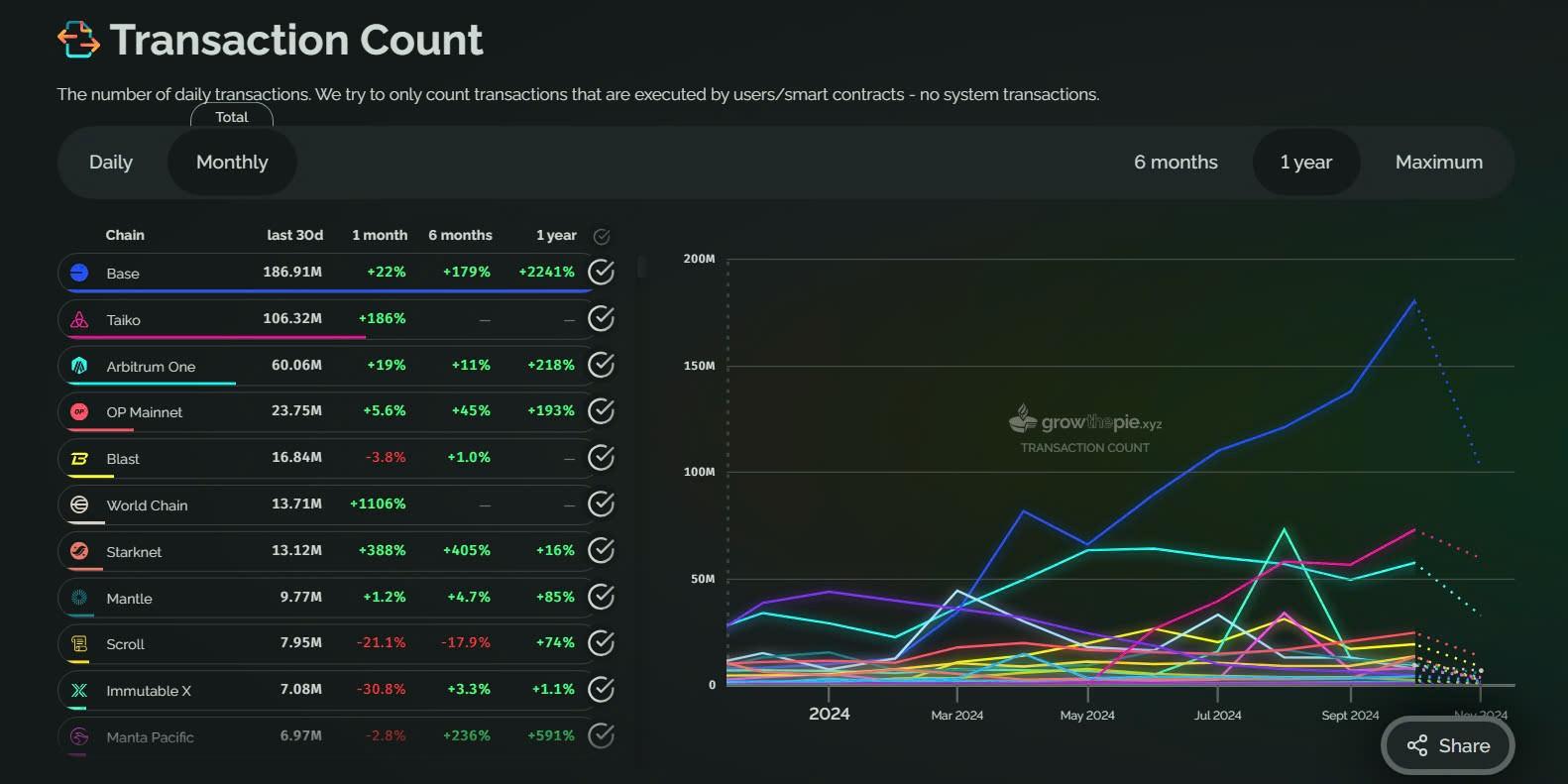The width and height of the screenshot is (1568, 784).
Task: Sort by Chain column header
Action: [x=125, y=235]
